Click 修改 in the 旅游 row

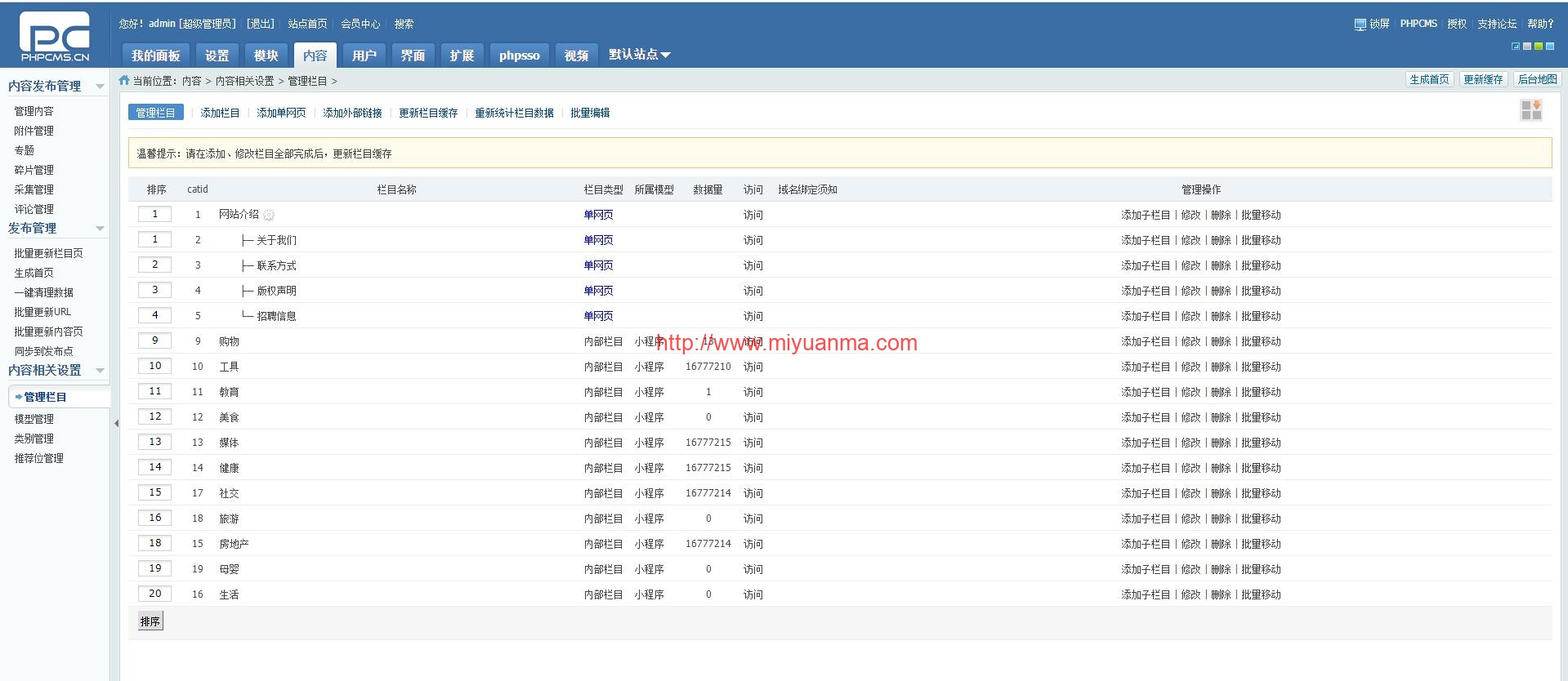1191,519
